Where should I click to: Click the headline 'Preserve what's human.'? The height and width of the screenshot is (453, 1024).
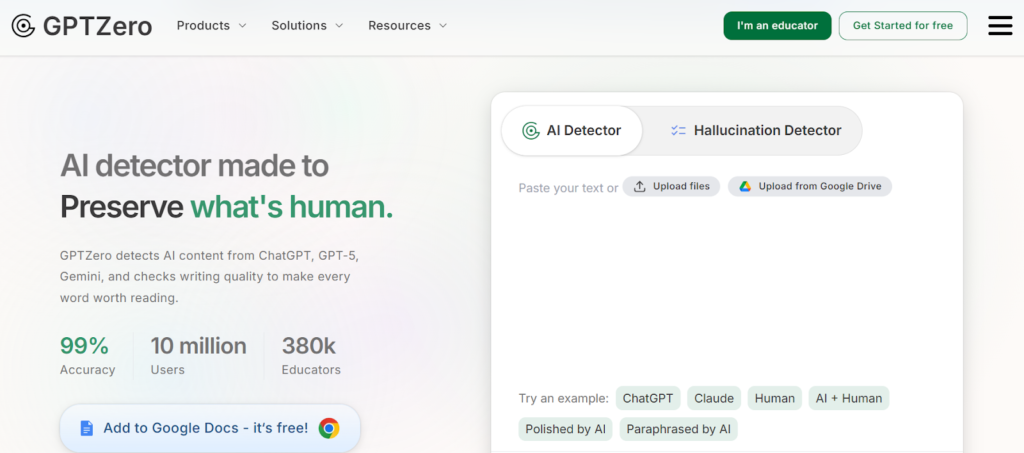click(227, 208)
